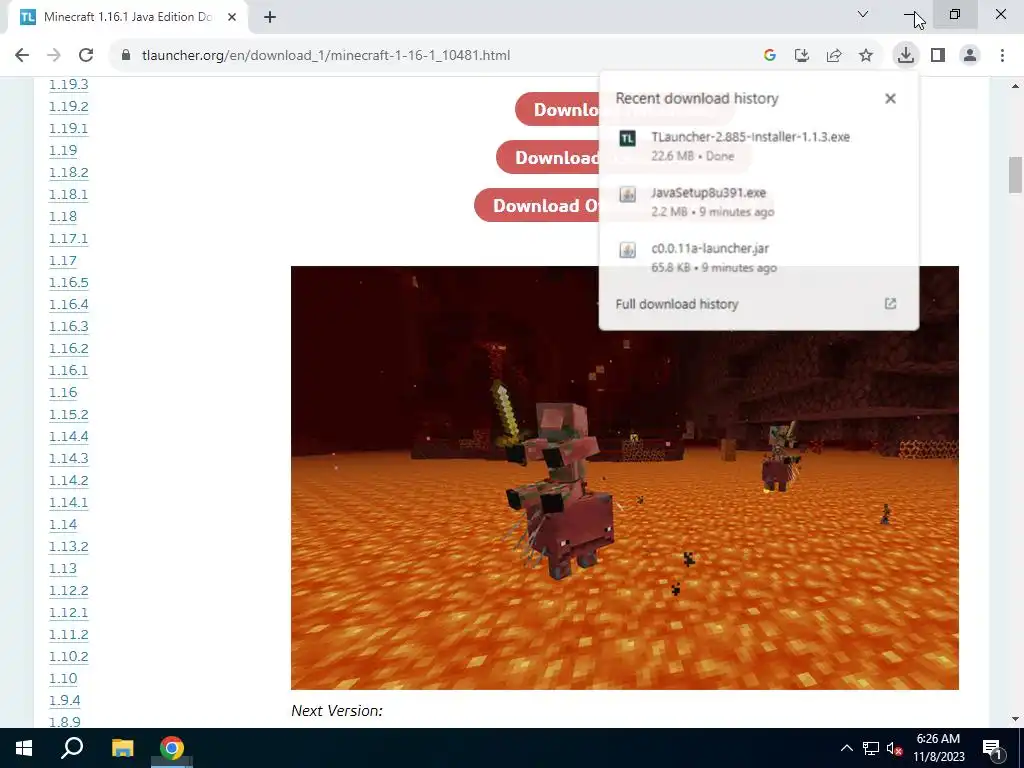Reload the current page

[86, 56]
